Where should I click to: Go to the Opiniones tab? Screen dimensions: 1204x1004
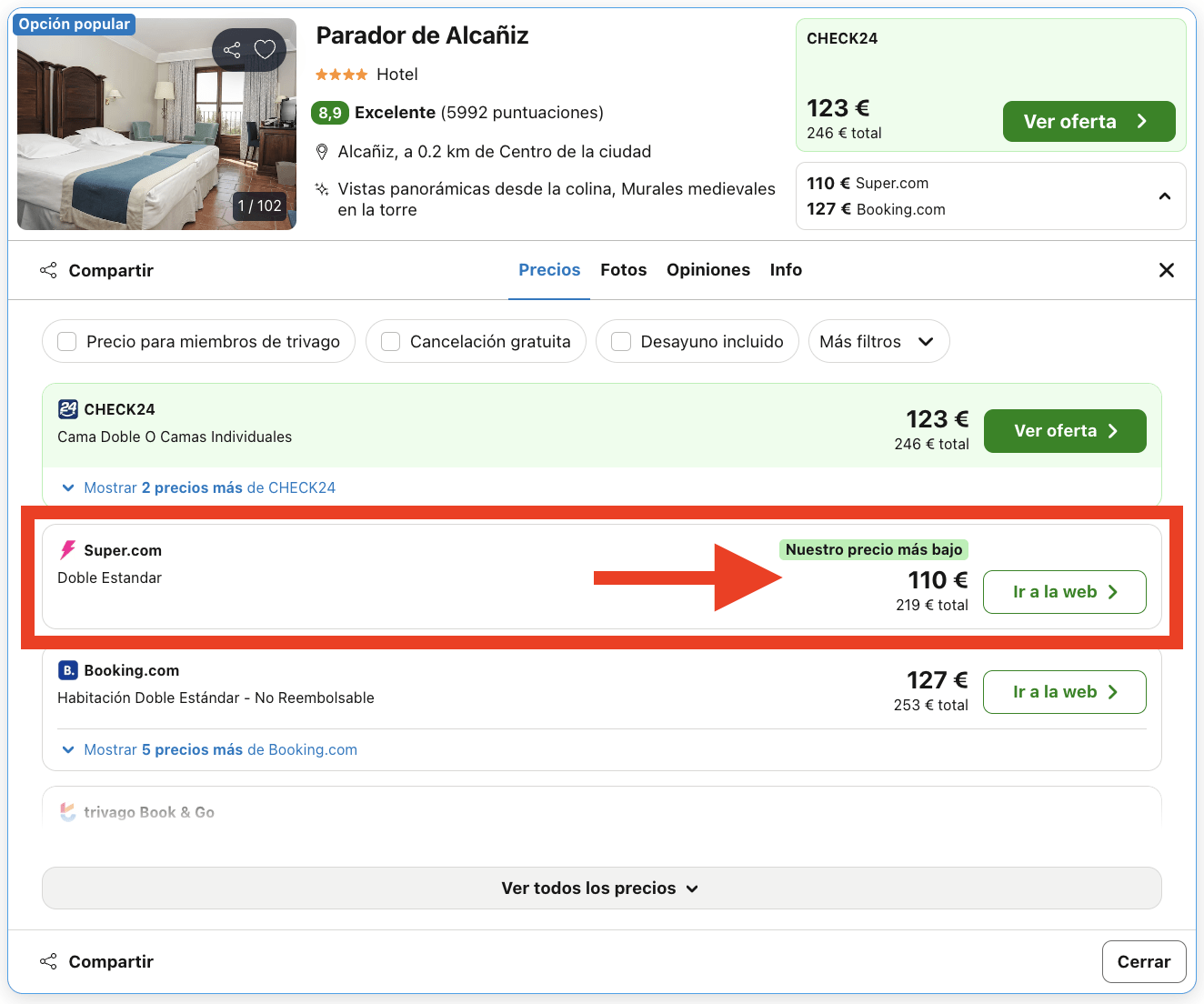coord(708,270)
